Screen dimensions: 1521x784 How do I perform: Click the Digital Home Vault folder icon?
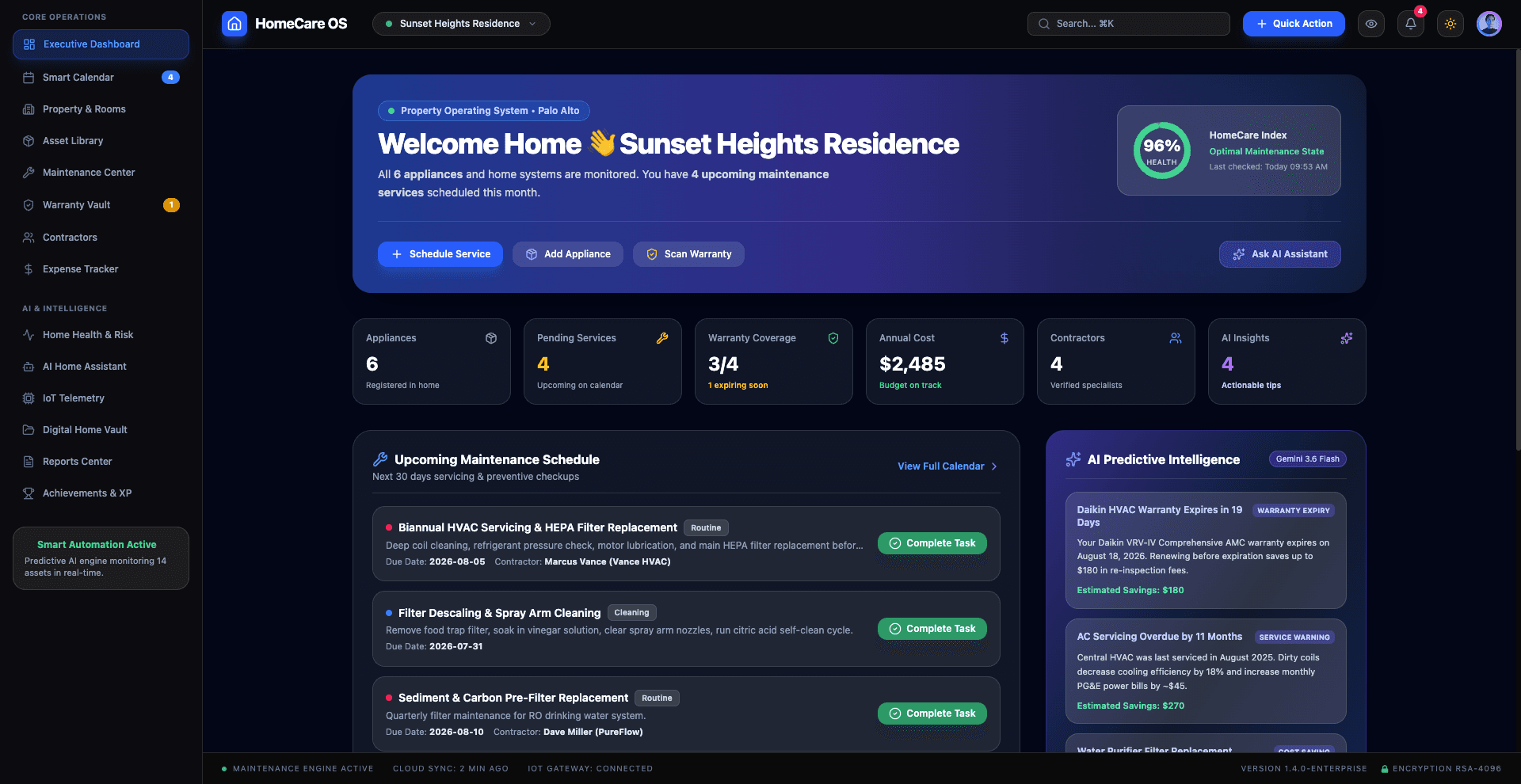click(x=29, y=430)
